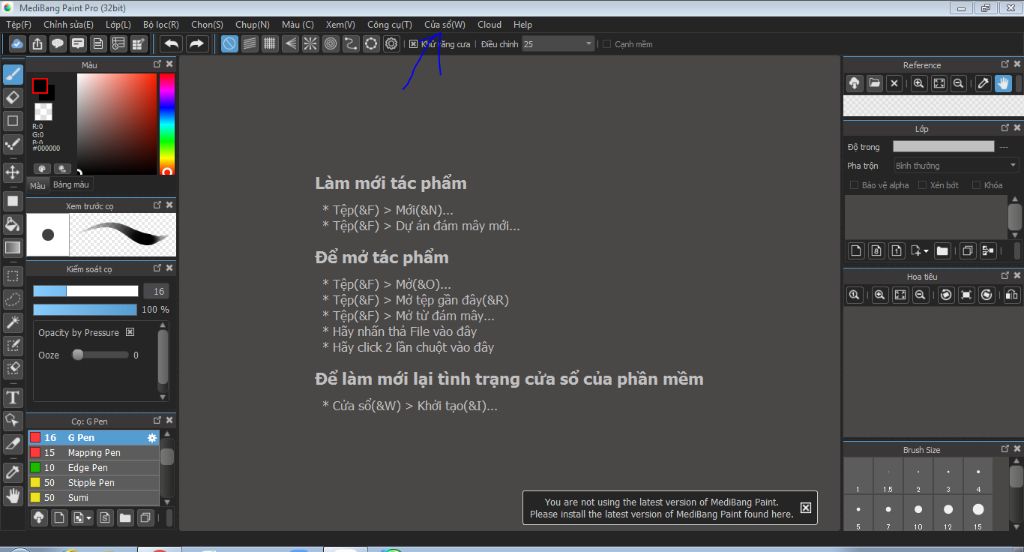Click eyedropper in Reference panel

click(x=983, y=84)
